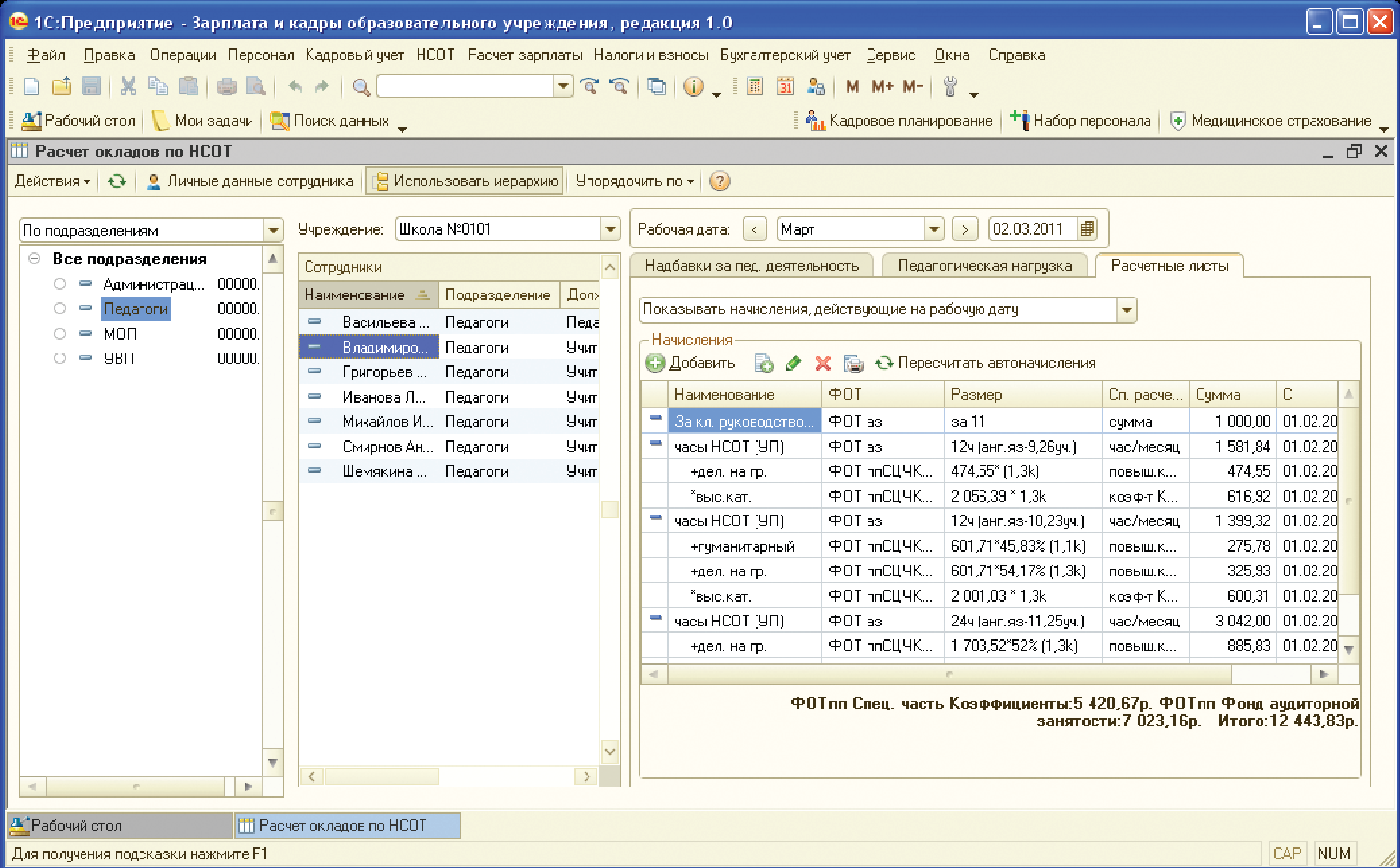Click Пересчитать автоначисления button
Image resolution: width=1400 pixels, height=868 pixels.
click(x=985, y=364)
